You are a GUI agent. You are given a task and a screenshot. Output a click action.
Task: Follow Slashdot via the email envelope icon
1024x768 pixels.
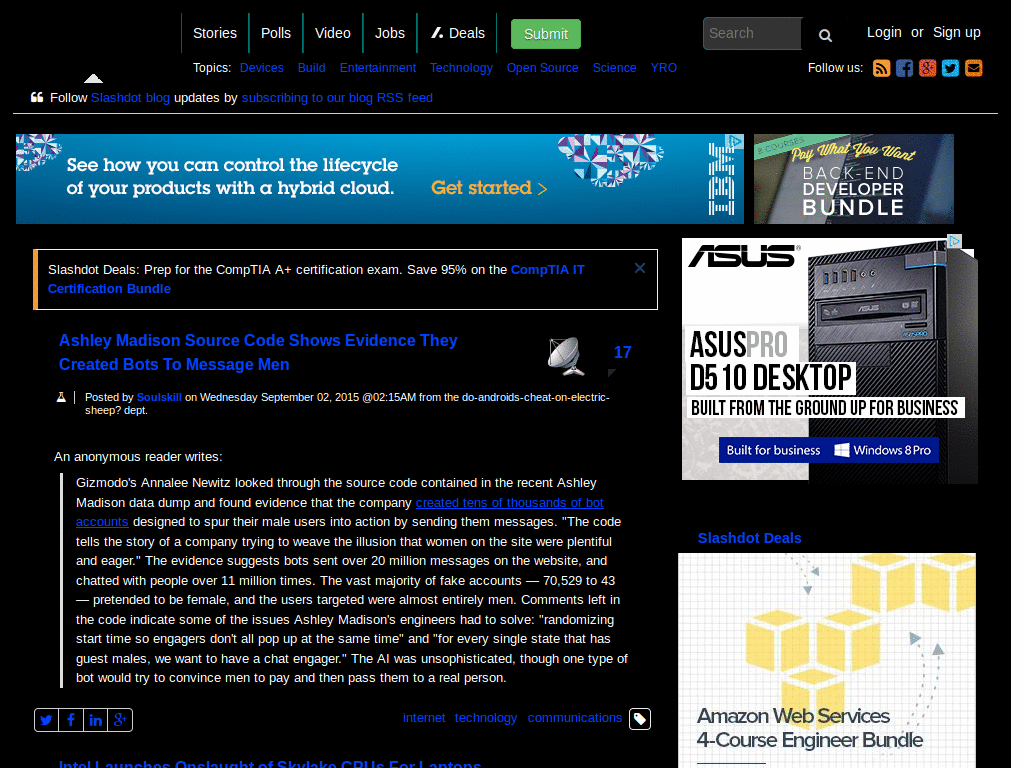973,68
